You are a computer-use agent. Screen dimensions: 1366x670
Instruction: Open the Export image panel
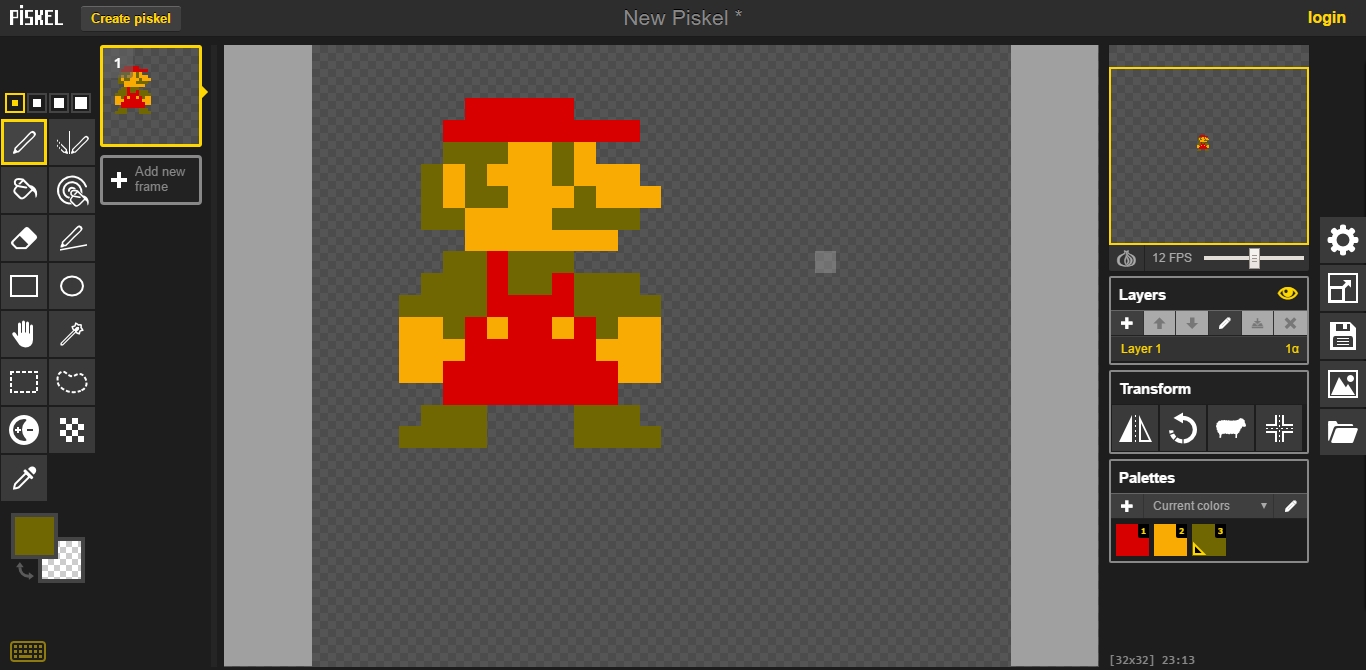point(1343,384)
